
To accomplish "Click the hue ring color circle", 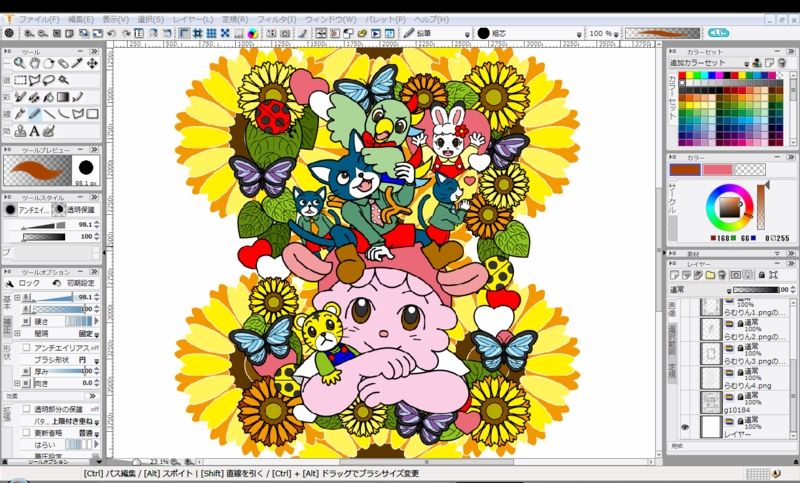I will 729,208.
